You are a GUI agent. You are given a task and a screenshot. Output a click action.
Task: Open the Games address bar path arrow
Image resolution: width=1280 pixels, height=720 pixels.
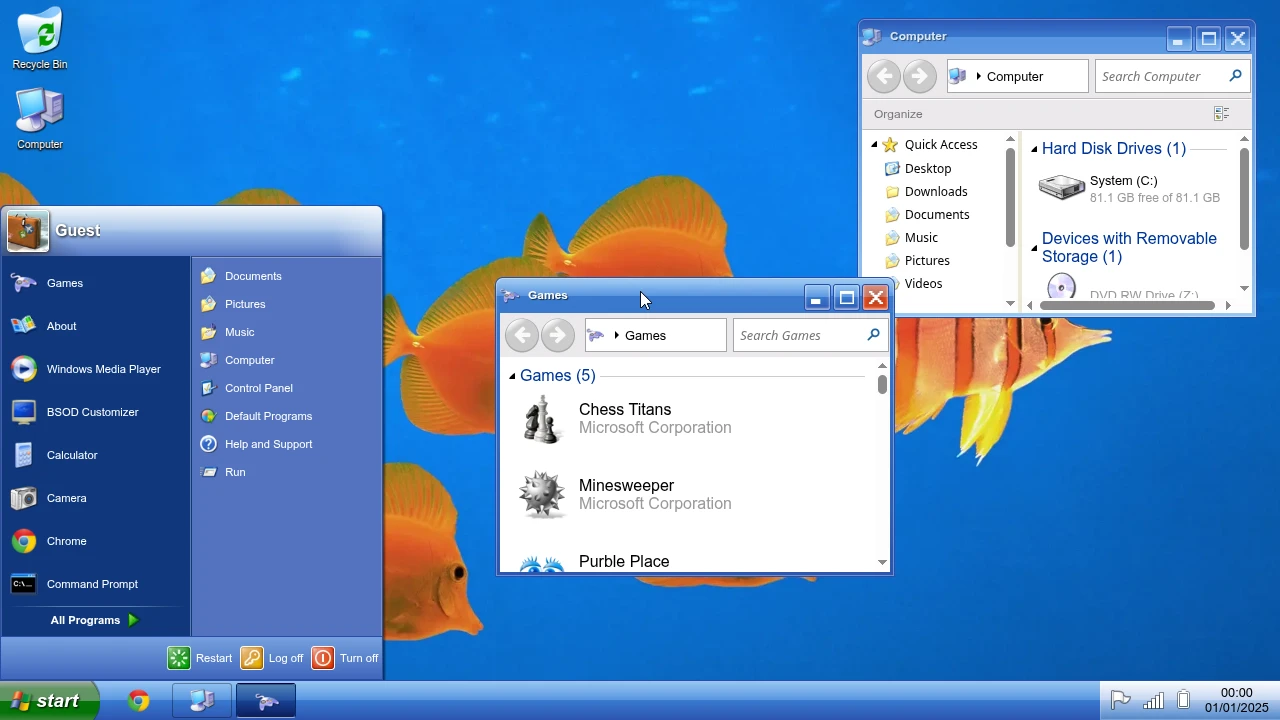click(x=616, y=336)
